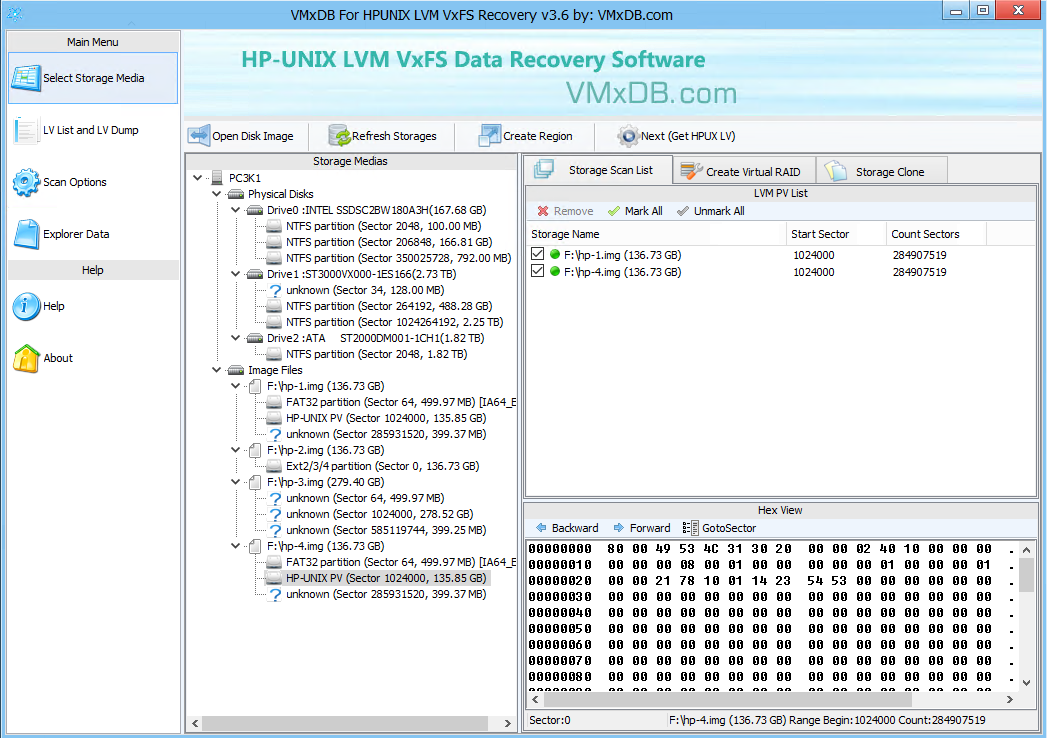Open the About house icon

[x=26, y=359]
